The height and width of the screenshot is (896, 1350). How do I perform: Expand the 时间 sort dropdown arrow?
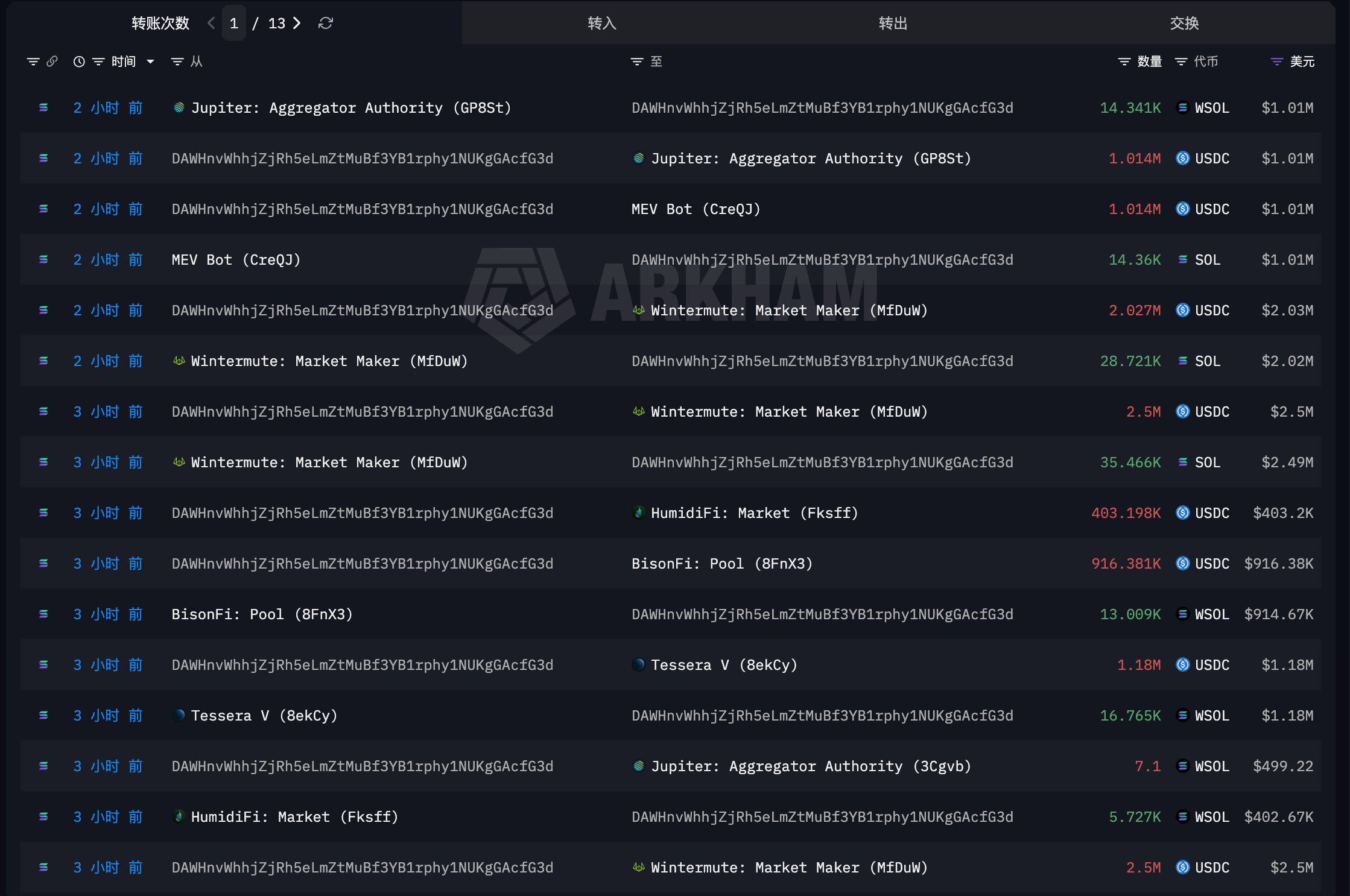point(150,62)
